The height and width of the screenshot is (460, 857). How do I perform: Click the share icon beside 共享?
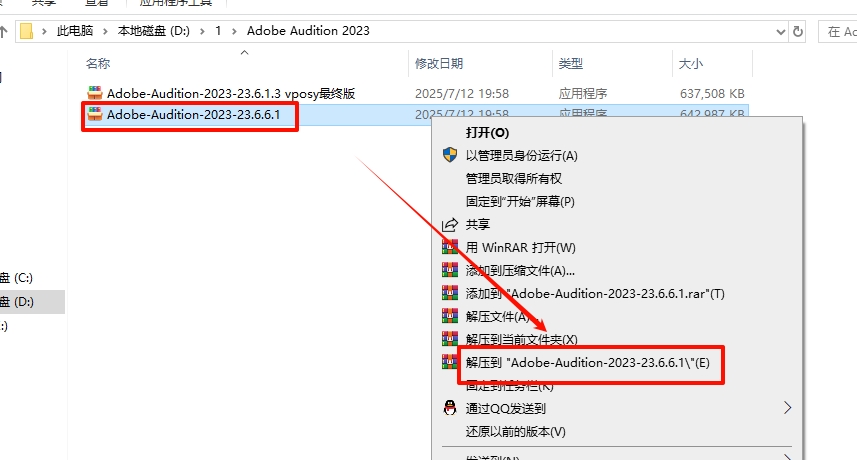[450, 224]
